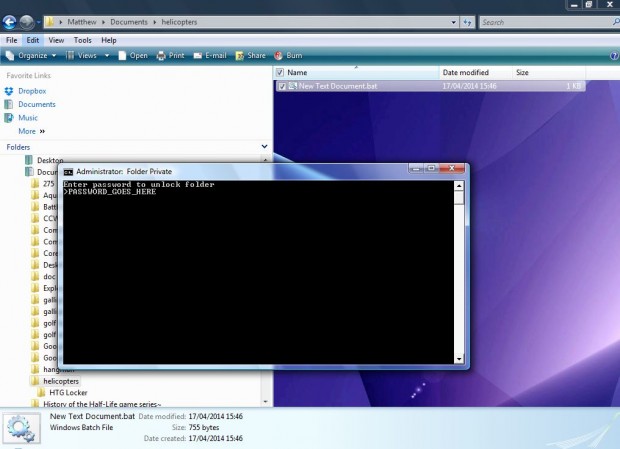Screen dimensions: 620x449
Task: Close the Folder Private console window
Action: click(x=452, y=168)
